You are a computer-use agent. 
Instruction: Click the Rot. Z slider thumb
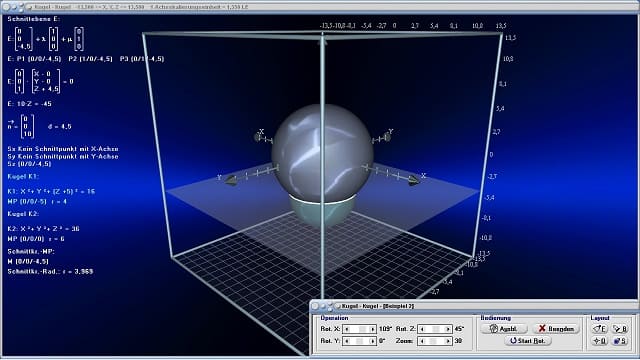tap(436, 329)
